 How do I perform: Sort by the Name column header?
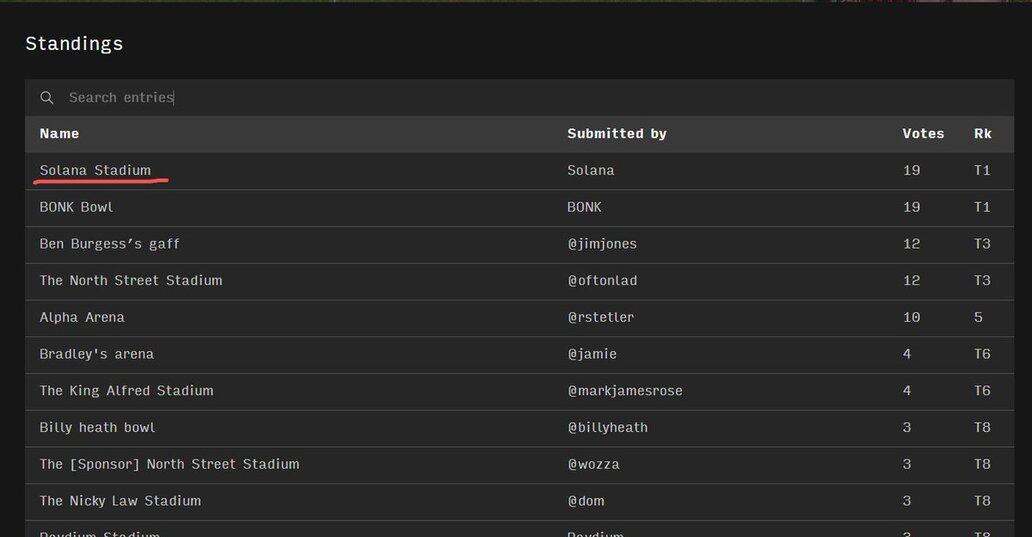(59, 134)
